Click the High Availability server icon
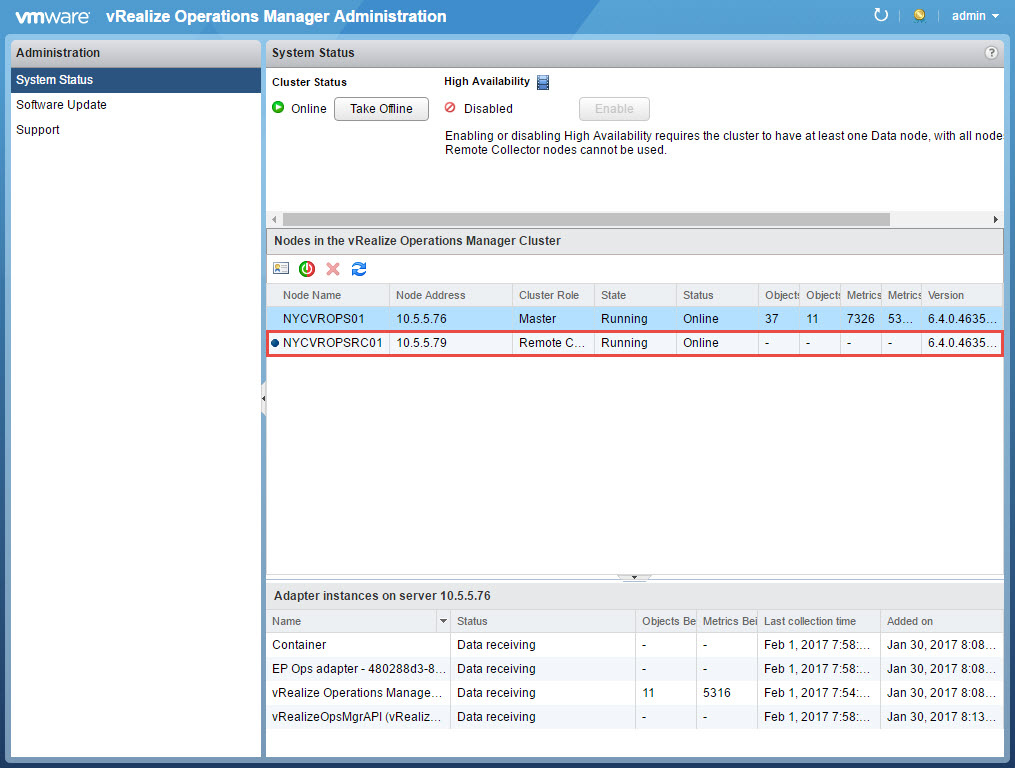This screenshot has height=768, width=1015. (543, 82)
